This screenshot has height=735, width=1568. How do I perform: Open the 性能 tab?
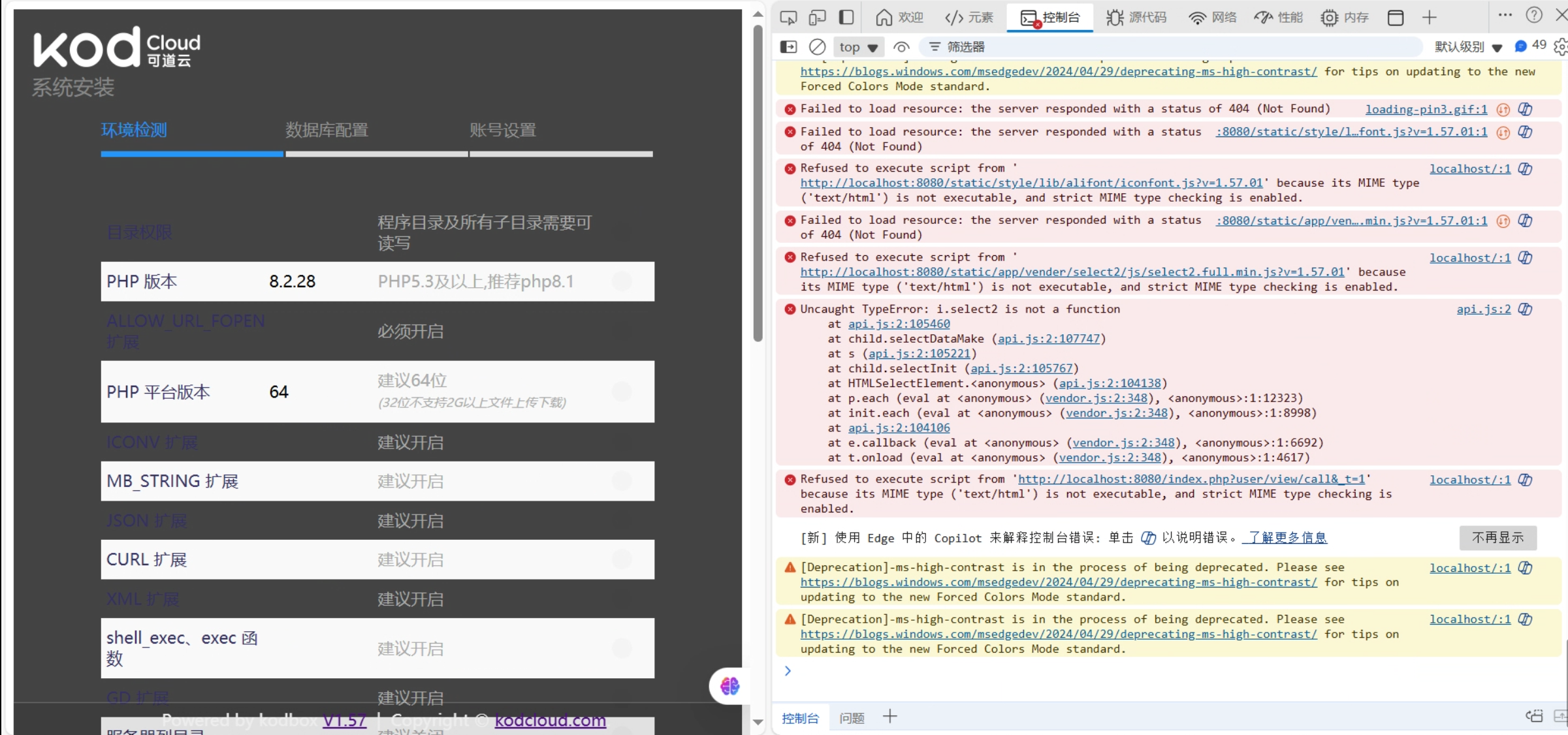click(1279, 18)
